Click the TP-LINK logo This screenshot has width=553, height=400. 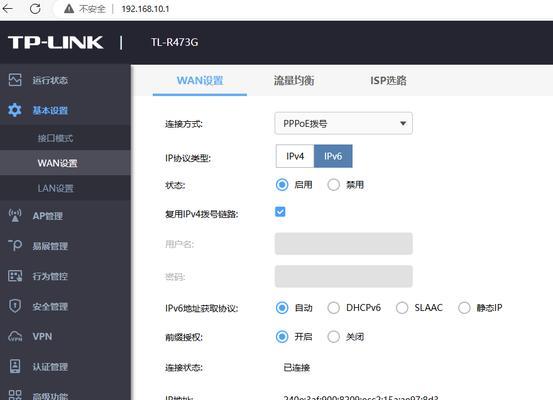56,42
